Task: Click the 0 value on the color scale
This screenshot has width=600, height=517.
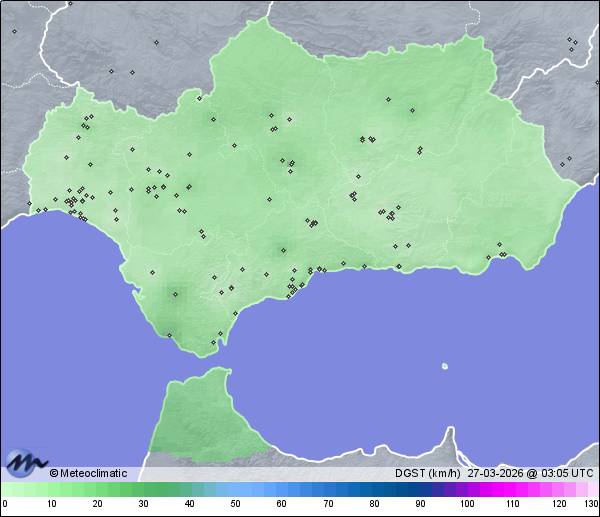Action: (x=5, y=504)
